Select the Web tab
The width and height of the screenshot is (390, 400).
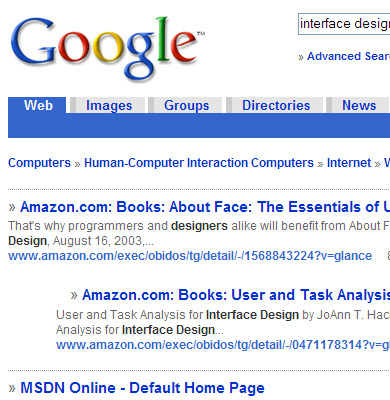coord(38,105)
